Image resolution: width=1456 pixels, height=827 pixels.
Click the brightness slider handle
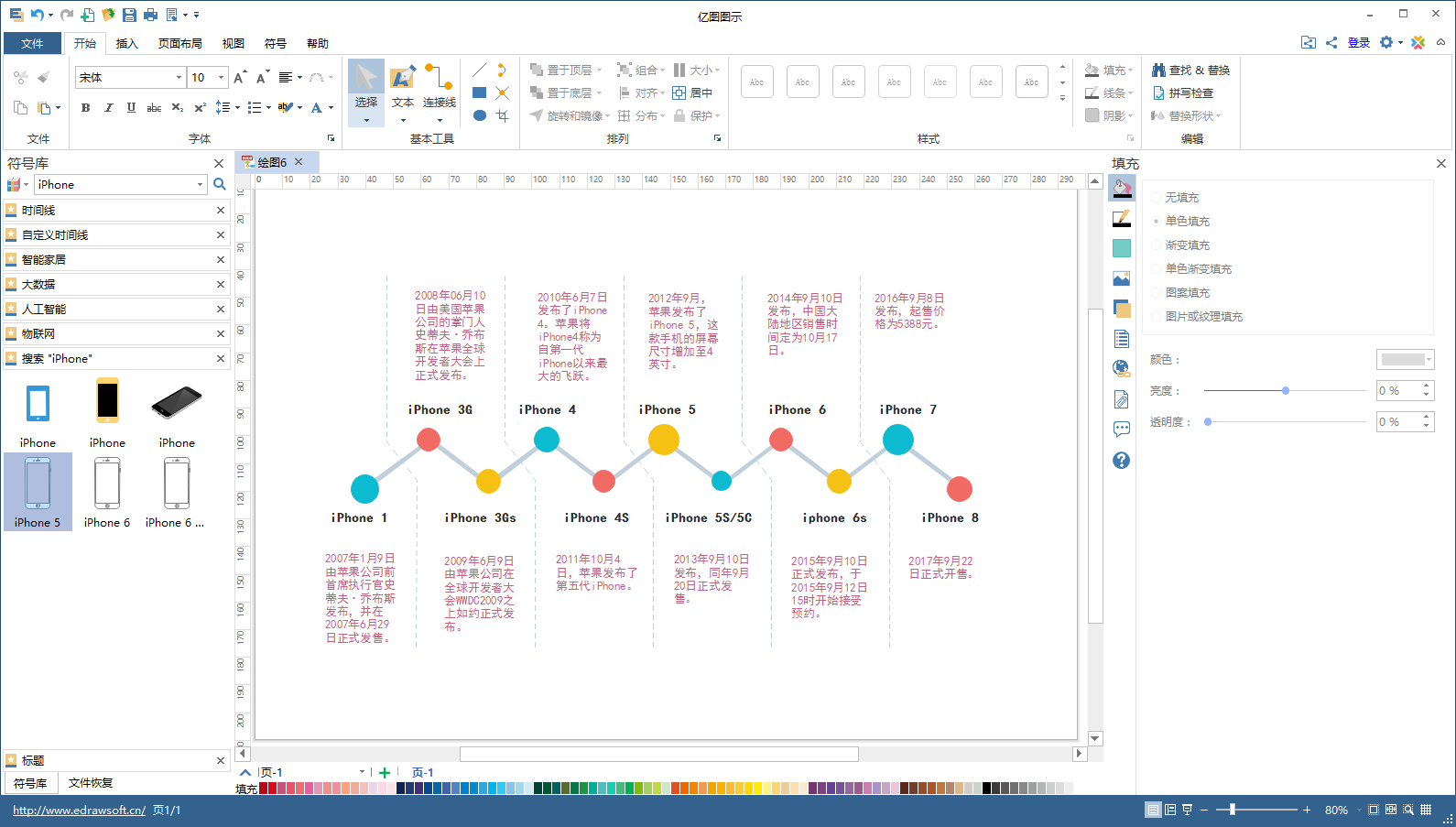[1286, 391]
